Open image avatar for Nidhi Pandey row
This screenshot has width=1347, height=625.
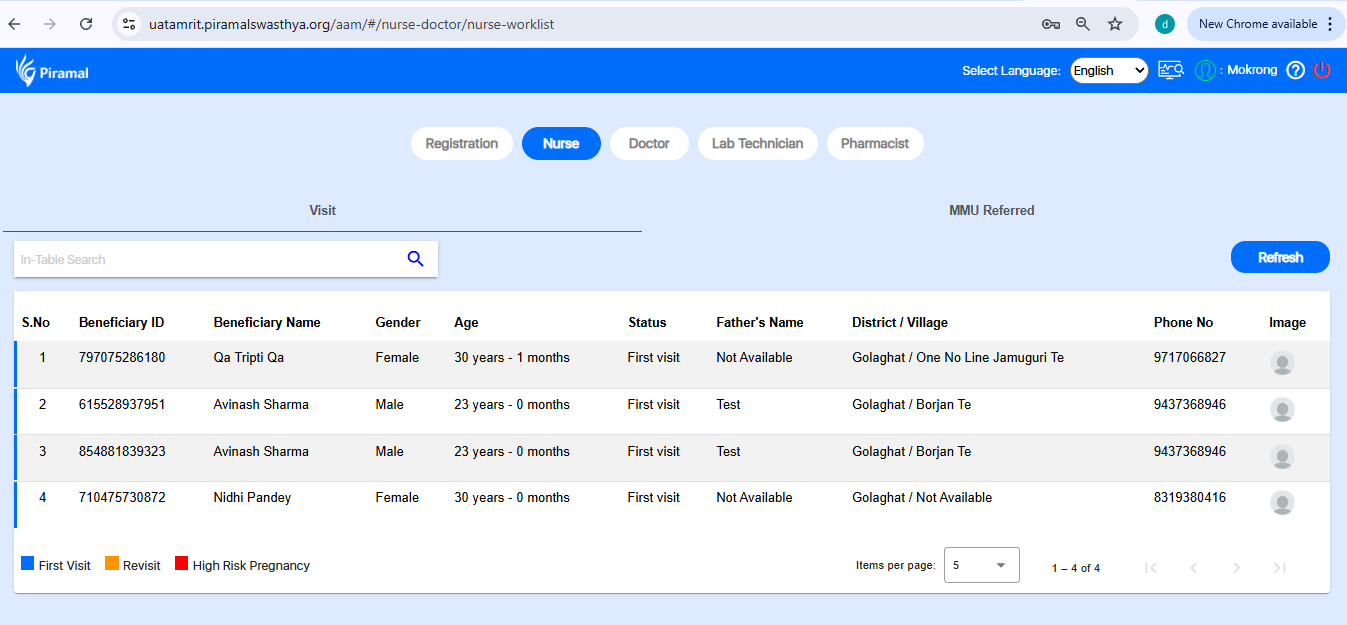[1282, 503]
